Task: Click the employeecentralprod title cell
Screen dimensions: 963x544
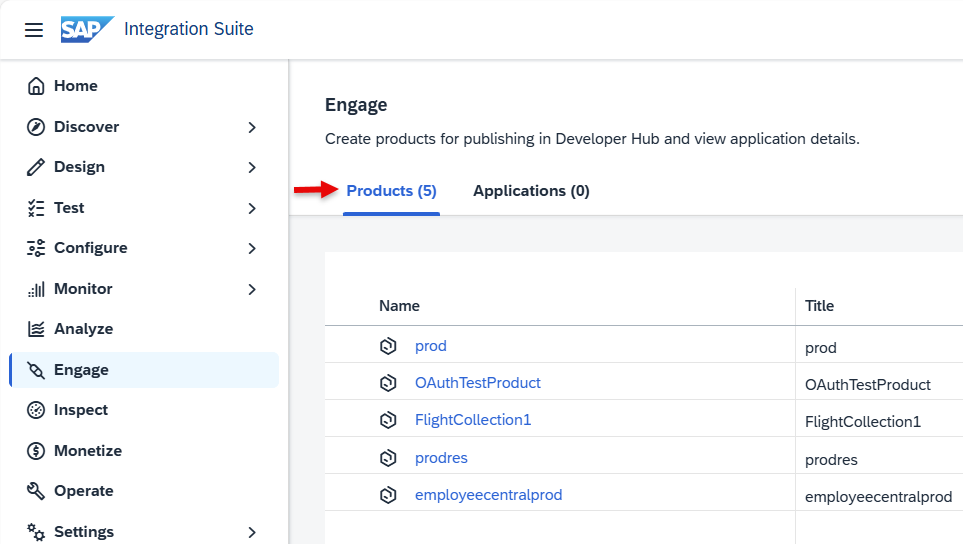Action: (878, 497)
